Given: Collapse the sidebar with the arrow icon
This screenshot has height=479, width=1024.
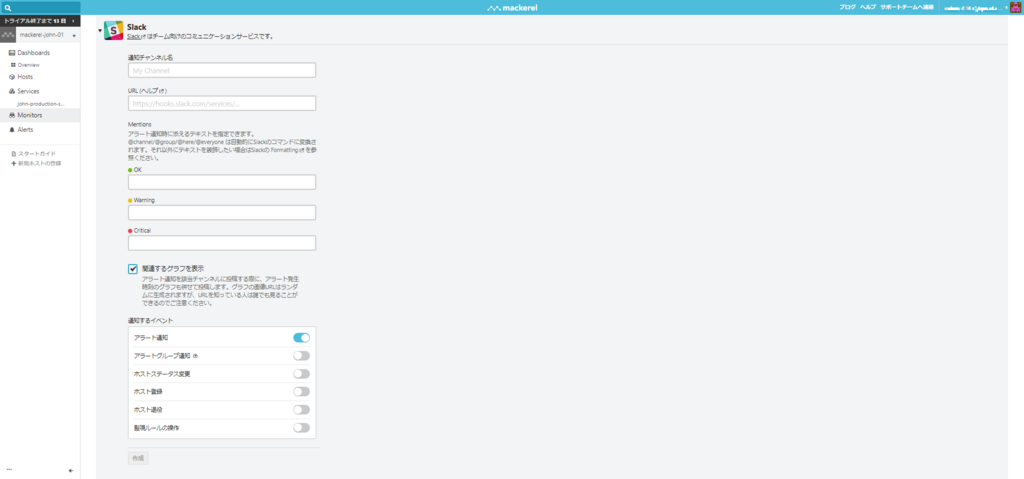Looking at the screenshot, I should [x=71, y=471].
